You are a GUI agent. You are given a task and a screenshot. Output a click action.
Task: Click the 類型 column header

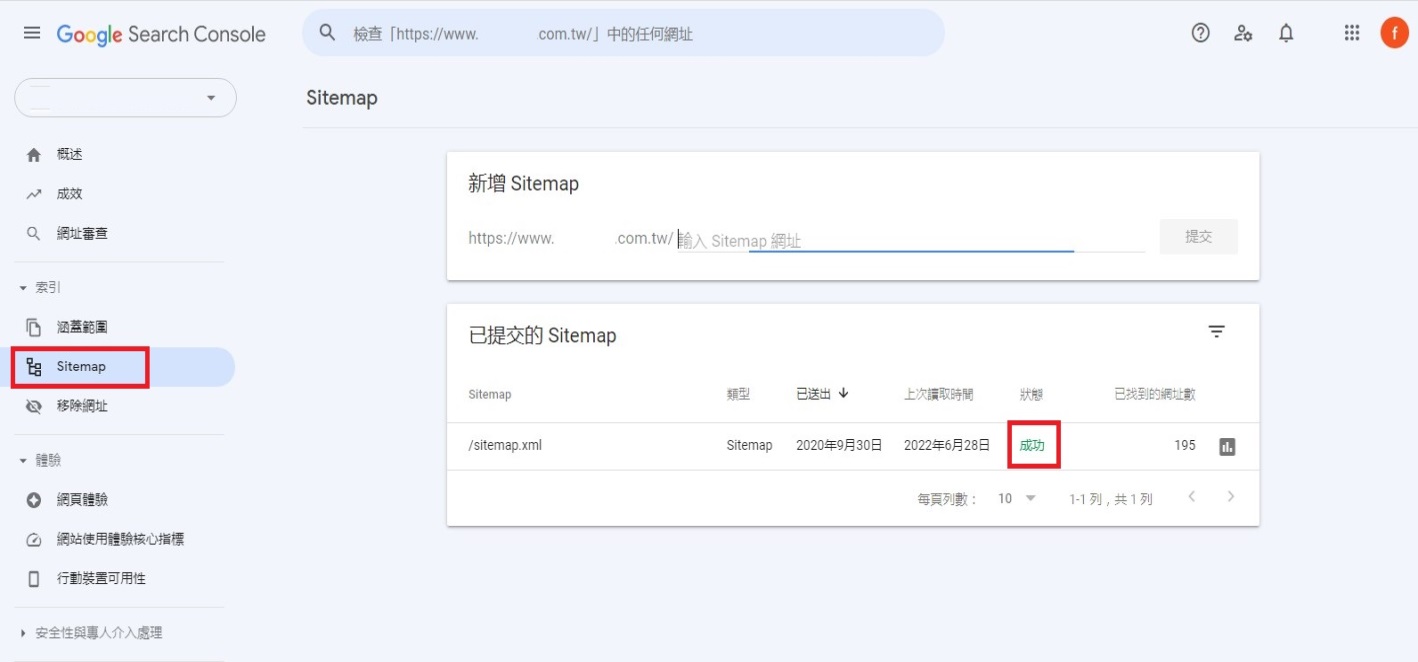(x=738, y=394)
